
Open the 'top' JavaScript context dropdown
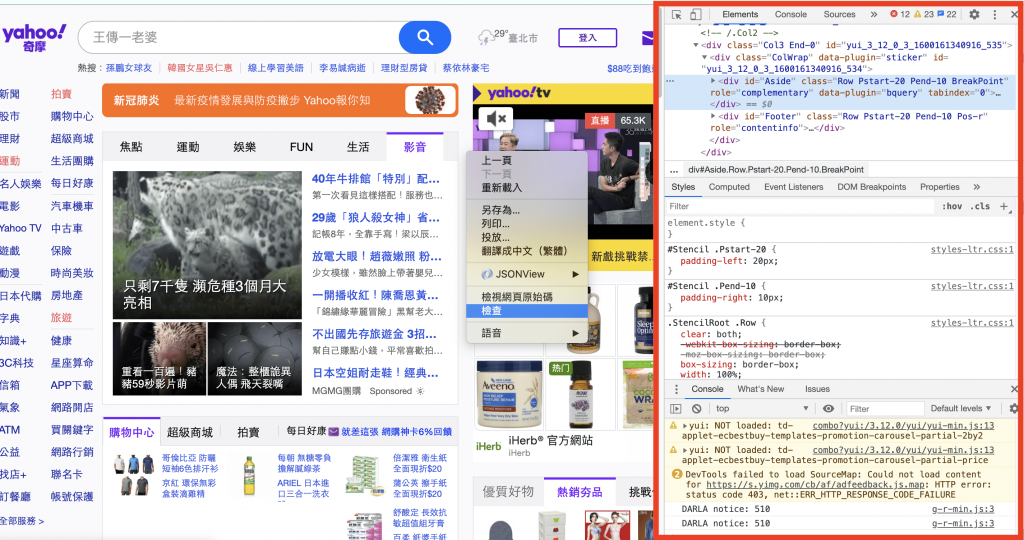[761, 409]
